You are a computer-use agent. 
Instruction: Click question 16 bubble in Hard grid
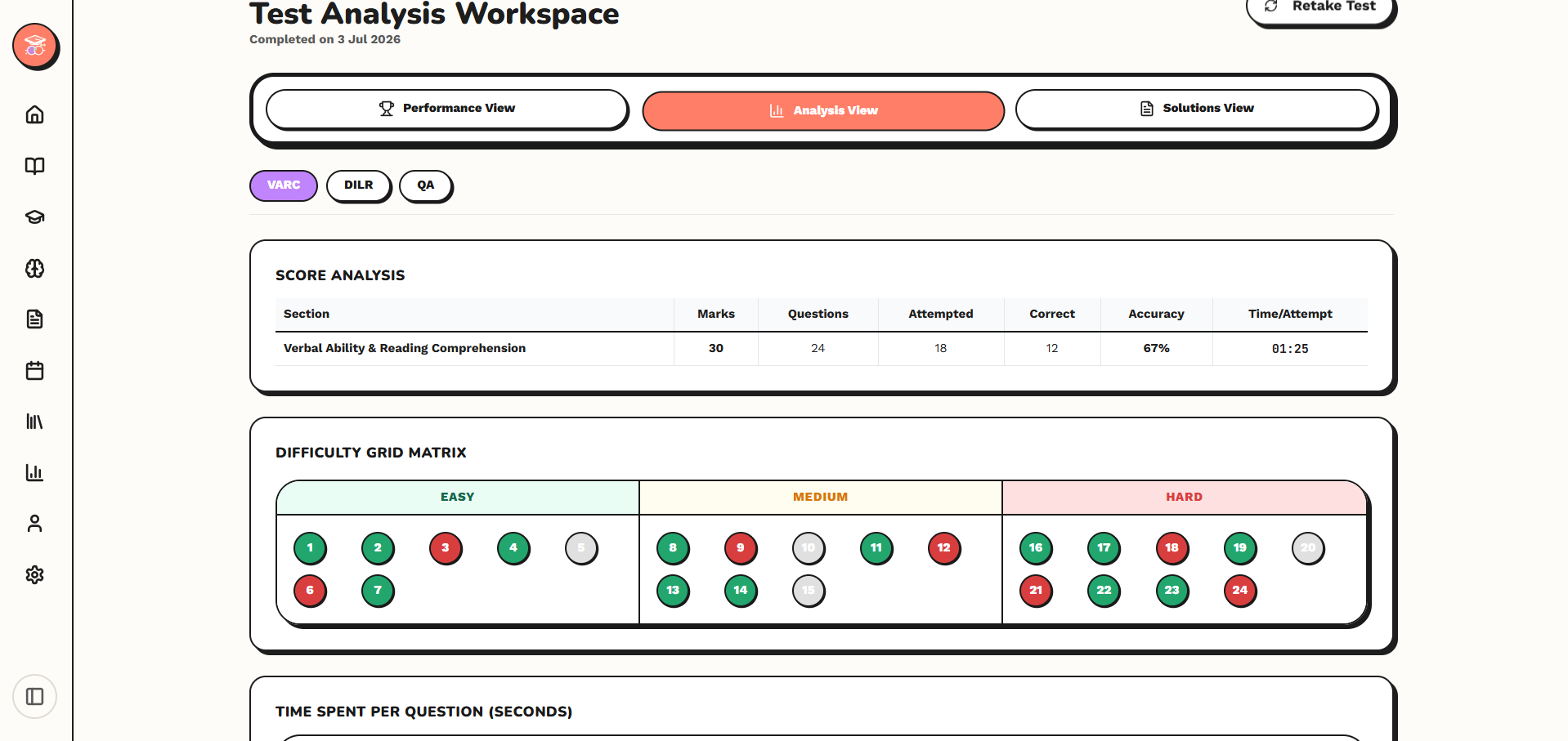pos(1036,548)
